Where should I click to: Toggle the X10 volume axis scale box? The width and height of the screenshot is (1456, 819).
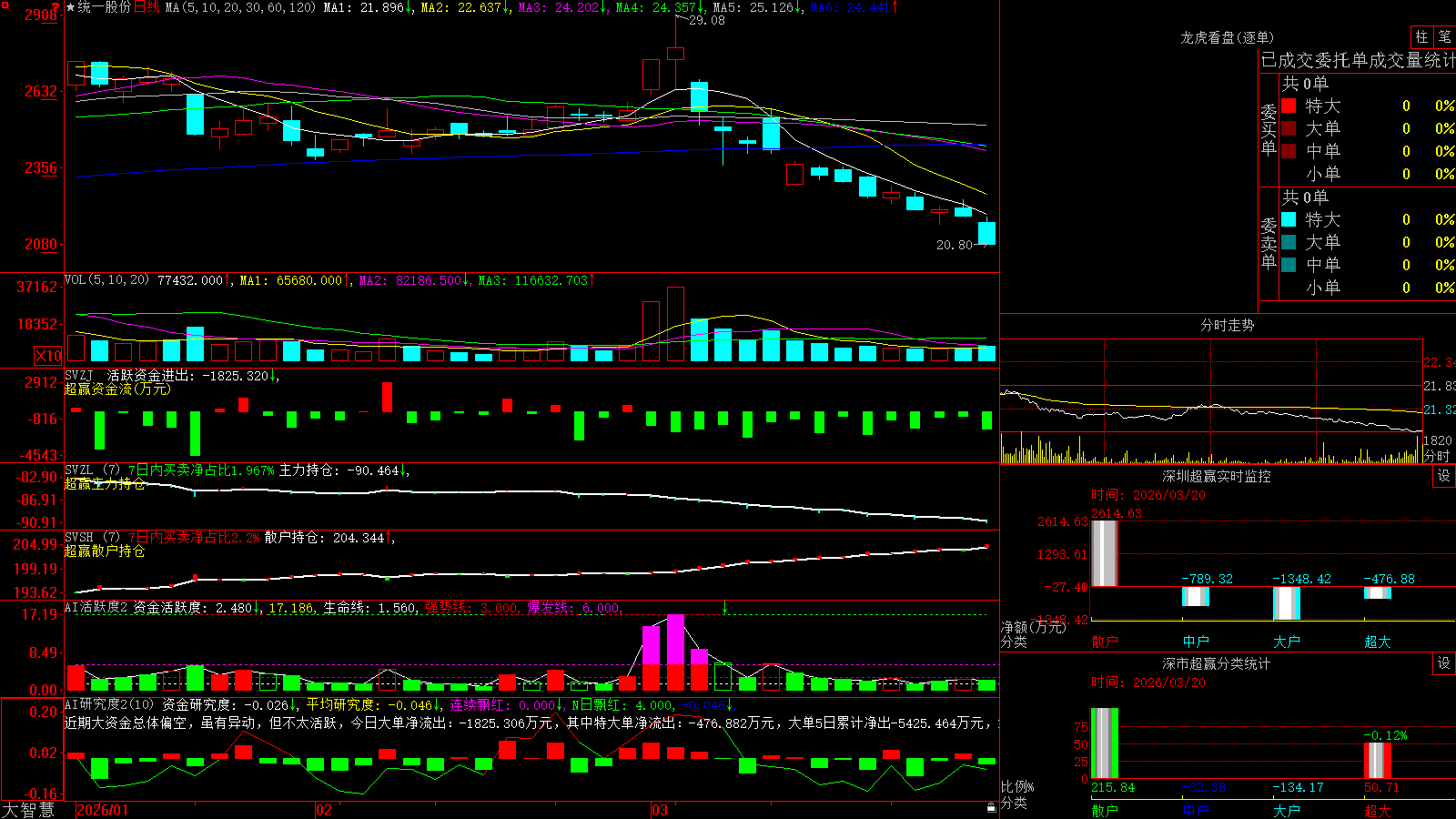[x=48, y=356]
